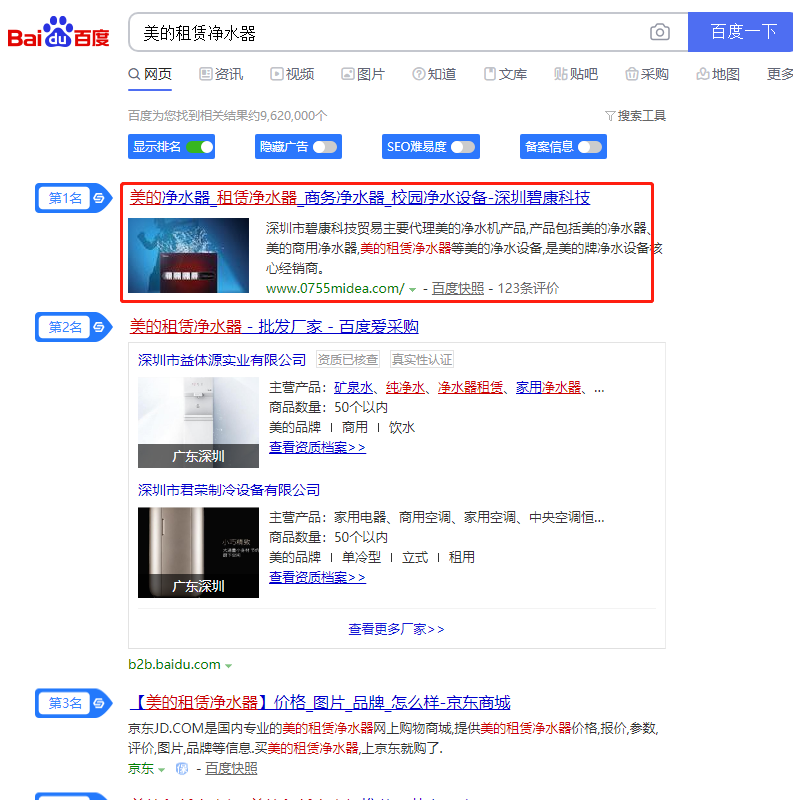
Task: Open the 图片 tab
Action: coord(363,74)
